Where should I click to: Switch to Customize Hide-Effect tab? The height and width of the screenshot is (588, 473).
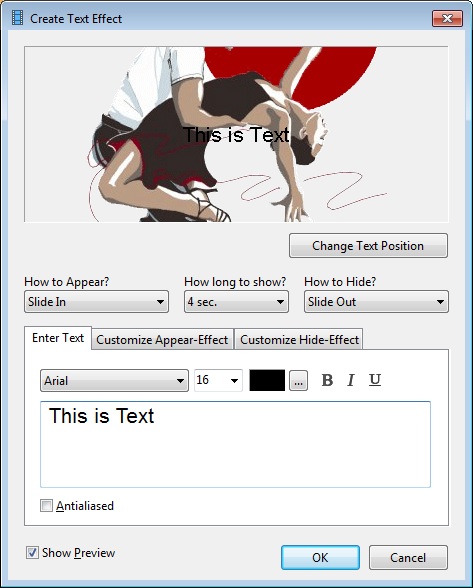click(299, 339)
